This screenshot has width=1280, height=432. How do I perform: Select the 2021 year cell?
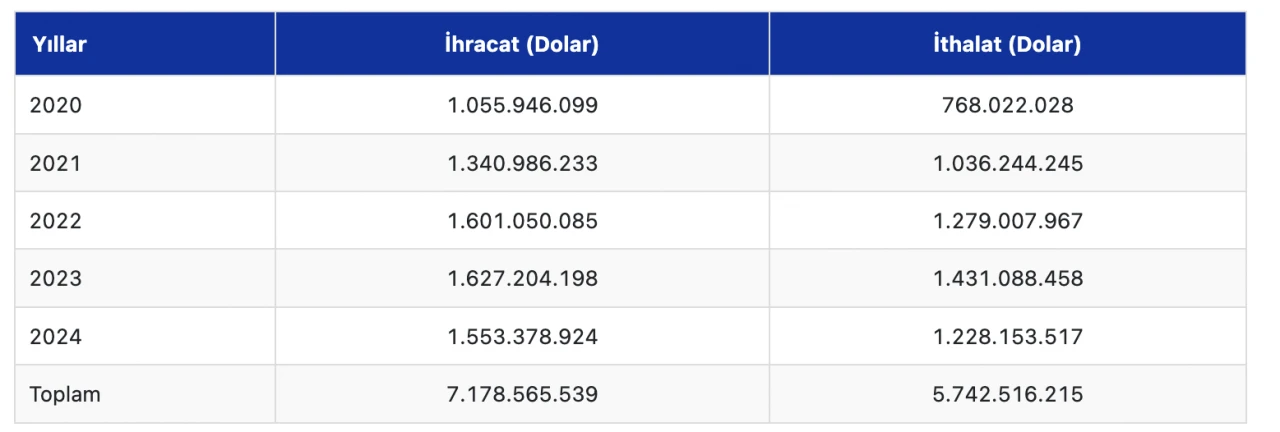[56, 163]
